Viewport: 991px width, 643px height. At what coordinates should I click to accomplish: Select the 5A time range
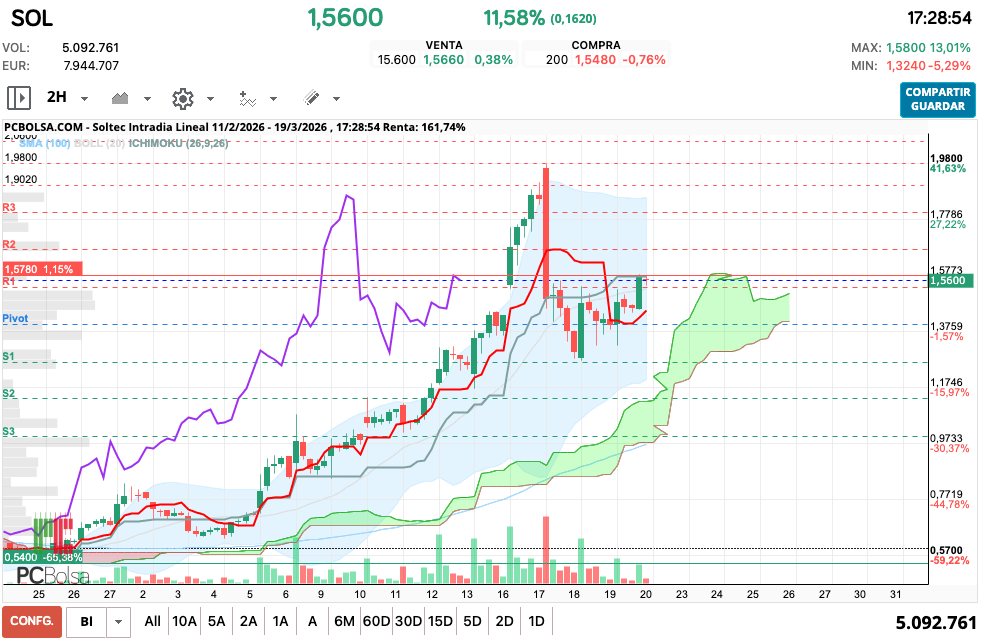(216, 622)
